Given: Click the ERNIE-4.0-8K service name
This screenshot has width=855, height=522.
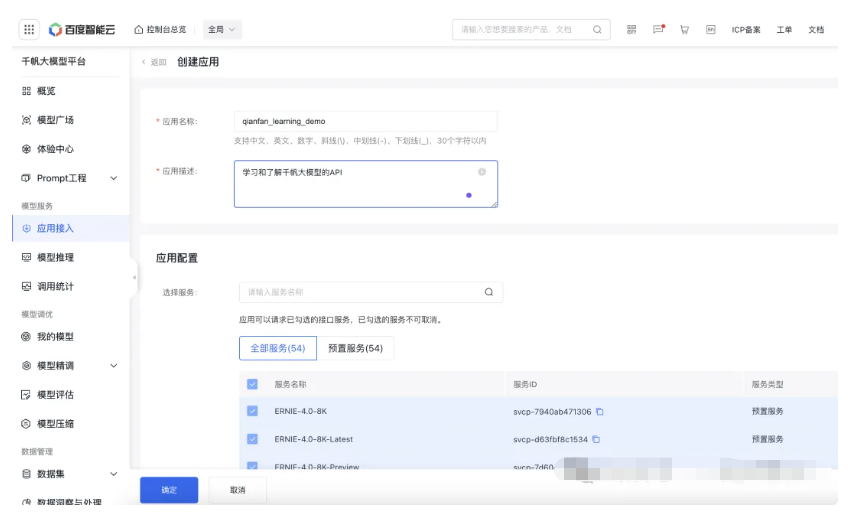Looking at the screenshot, I should pos(300,411).
